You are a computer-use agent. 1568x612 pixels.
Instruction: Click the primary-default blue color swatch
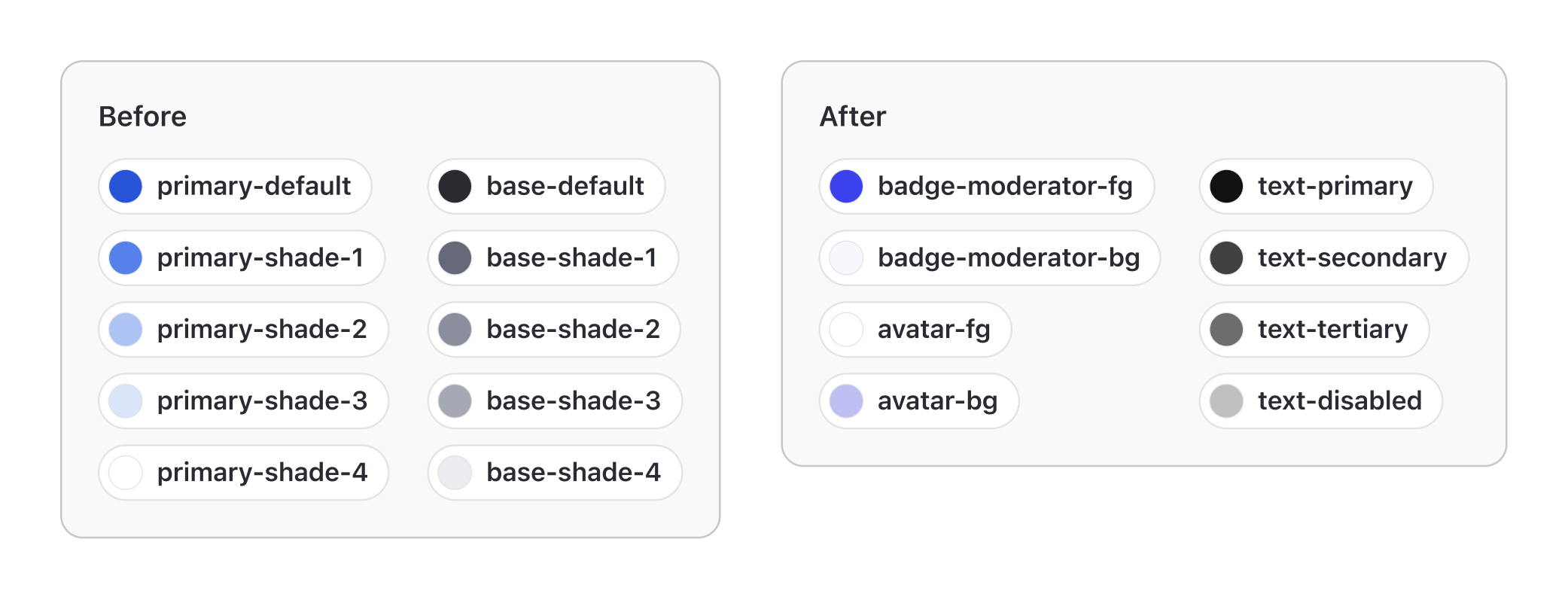(x=126, y=187)
